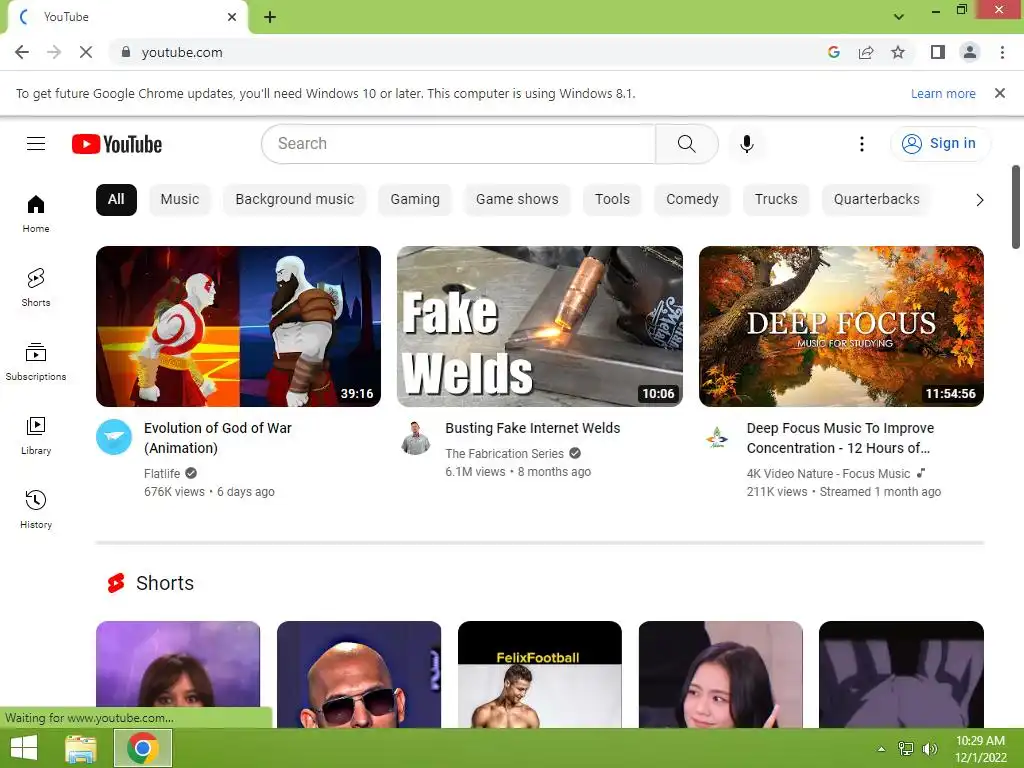This screenshot has height=768, width=1024.
Task: Select the Trucks filter chip
Action: 776,199
